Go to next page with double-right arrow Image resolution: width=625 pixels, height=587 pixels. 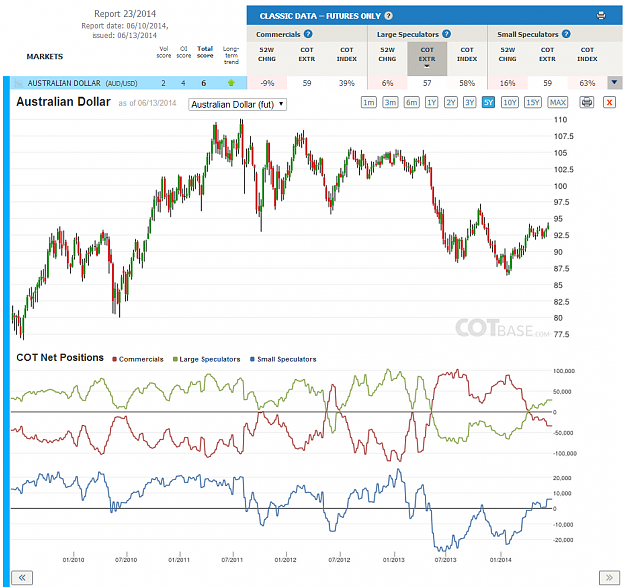click(609, 577)
